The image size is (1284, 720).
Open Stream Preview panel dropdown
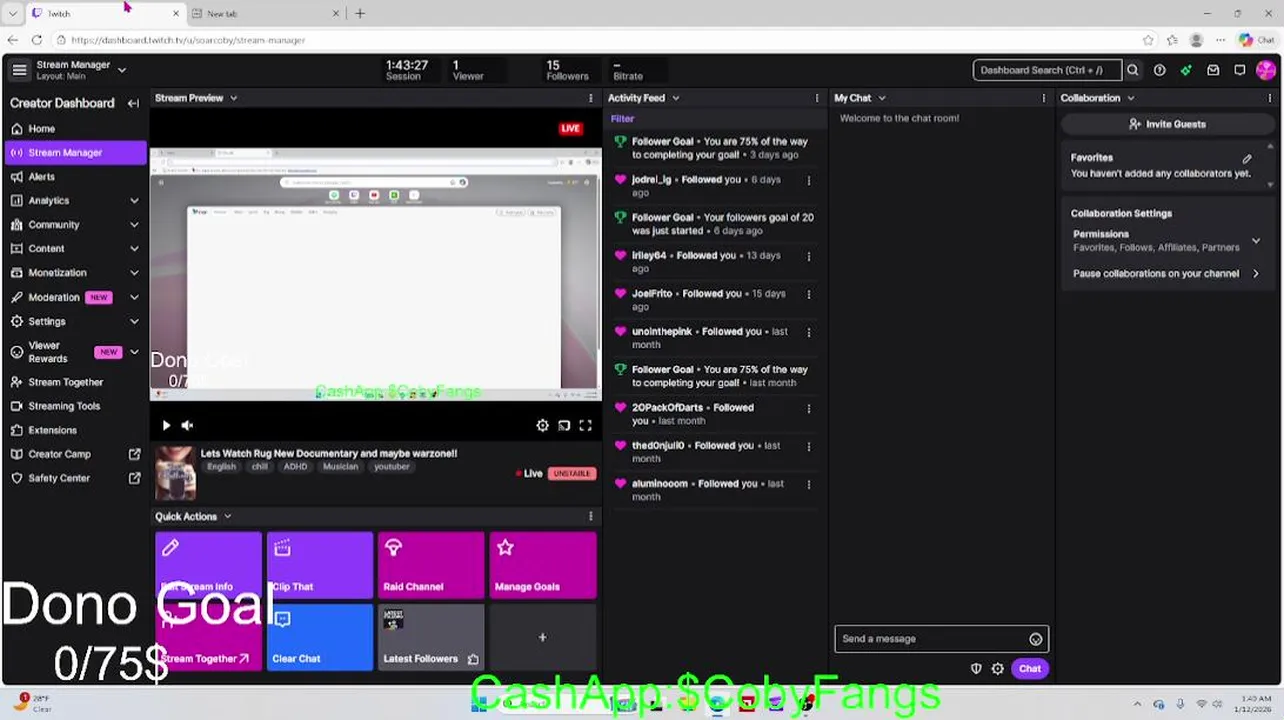pos(233,98)
